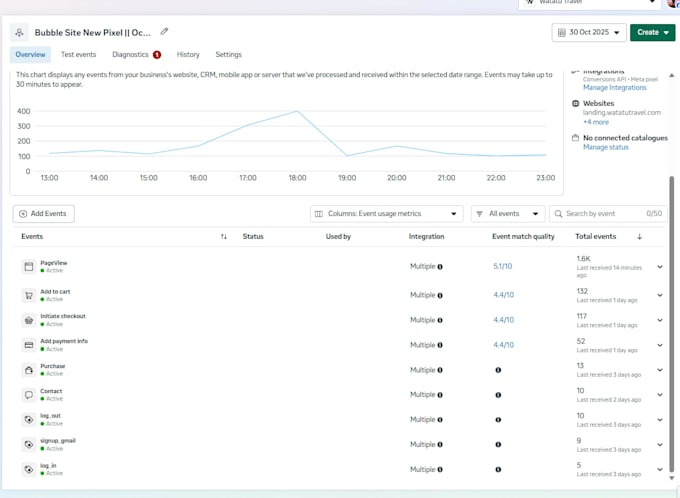Expand the Add payment info row chevron

click(660, 345)
